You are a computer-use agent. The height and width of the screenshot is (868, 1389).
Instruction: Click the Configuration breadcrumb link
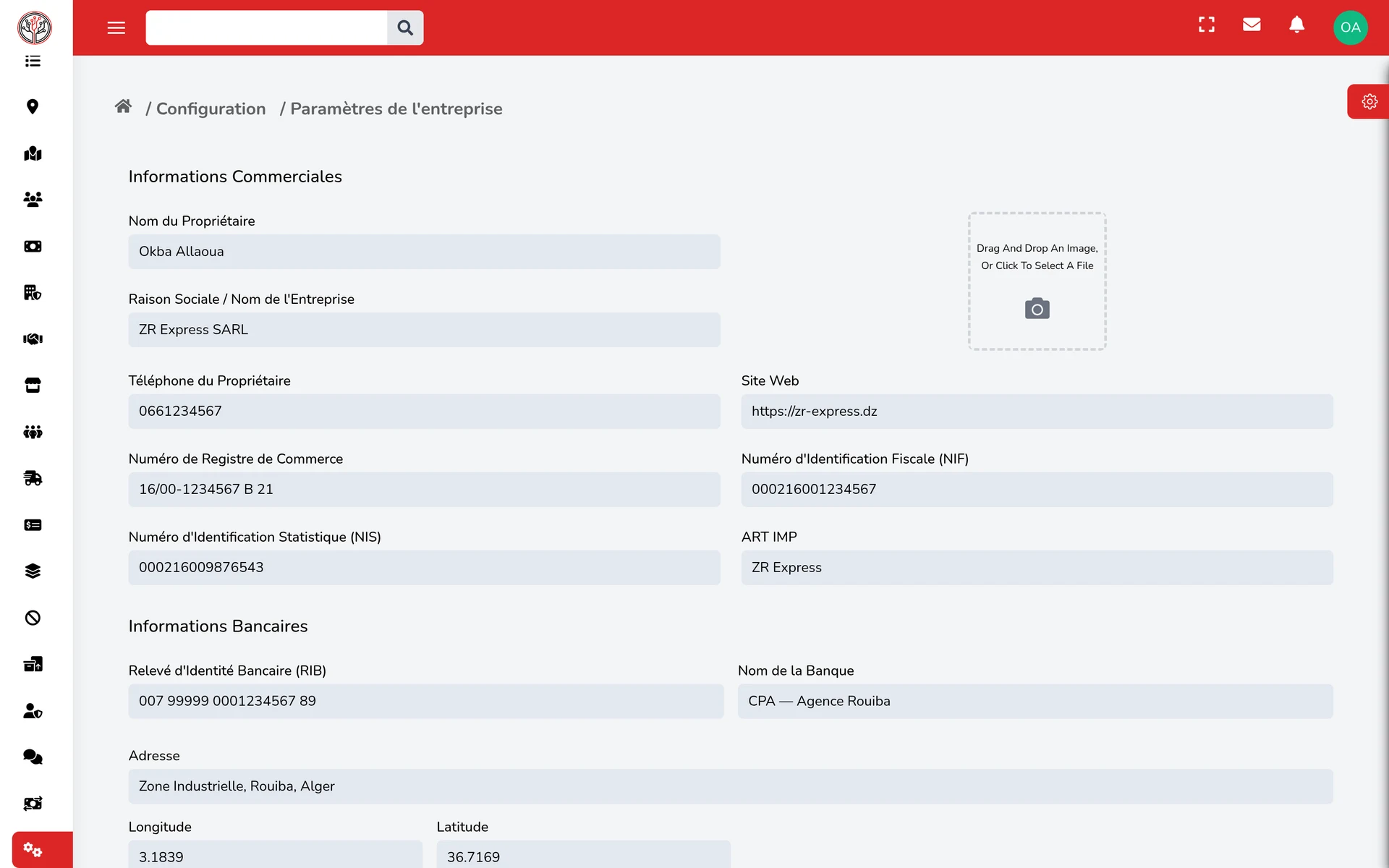(x=211, y=109)
